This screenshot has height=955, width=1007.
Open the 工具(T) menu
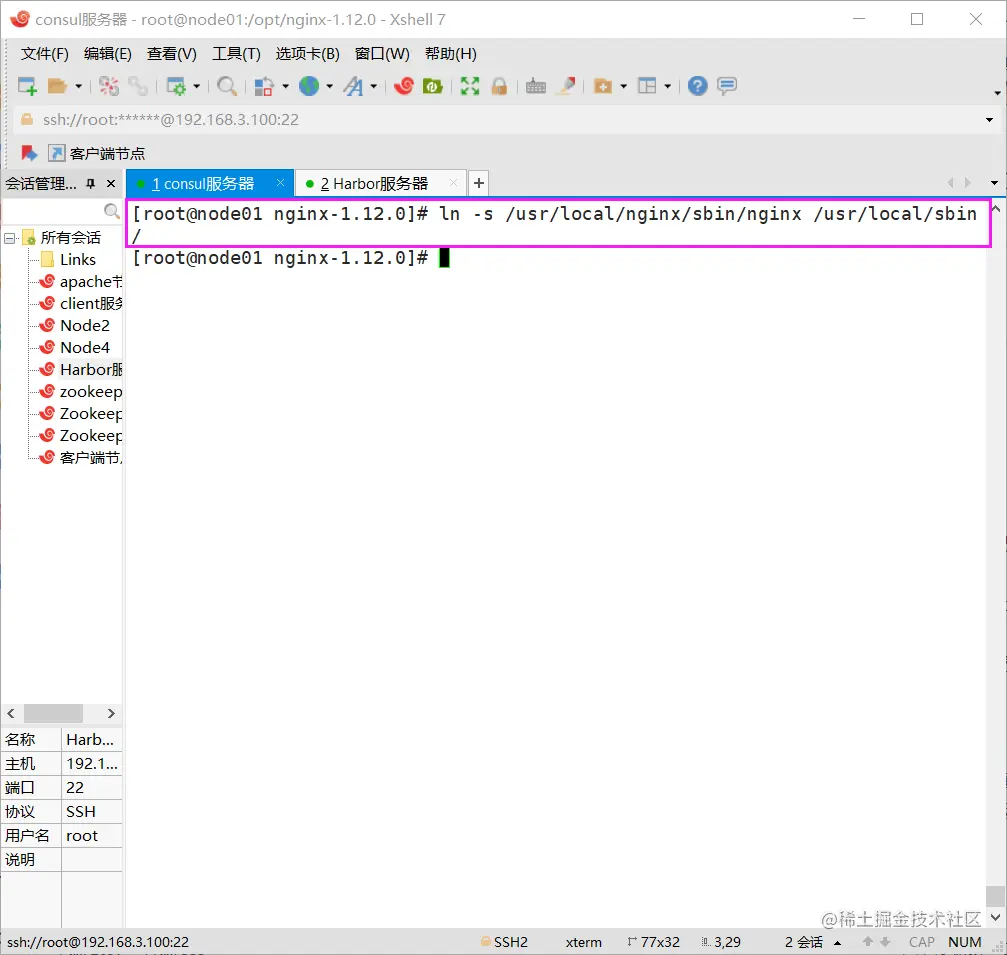[236, 54]
